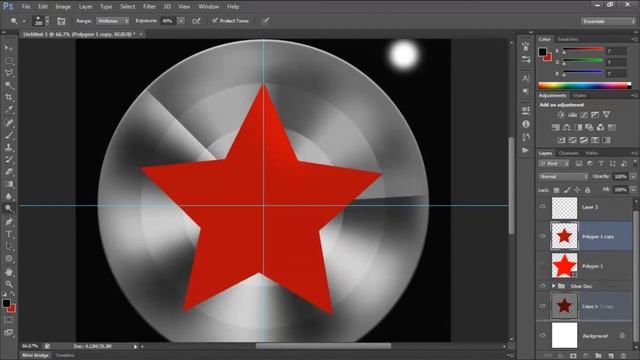Toggle Protect Tones checkbox

(x=214, y=21)
